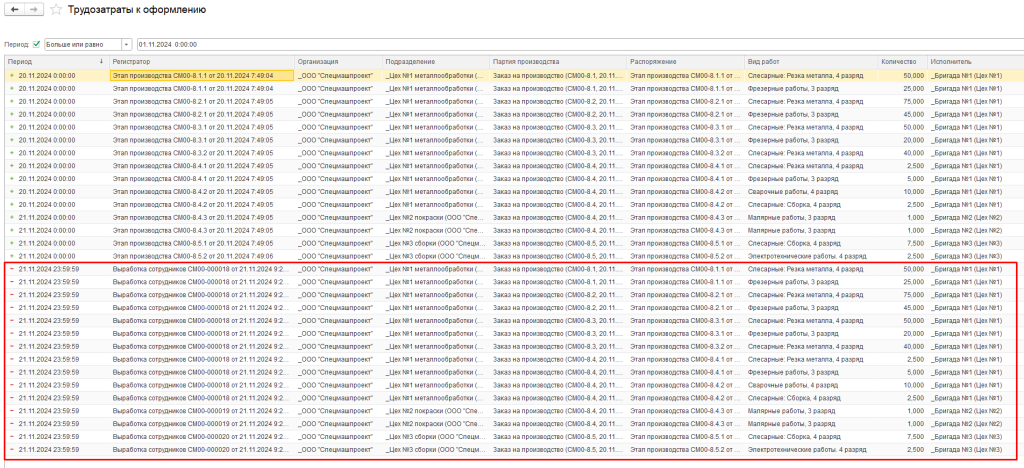The width and height of the screenshot is (1024, 468).
Task: Click the Подразделение column header
Action: 435,61
